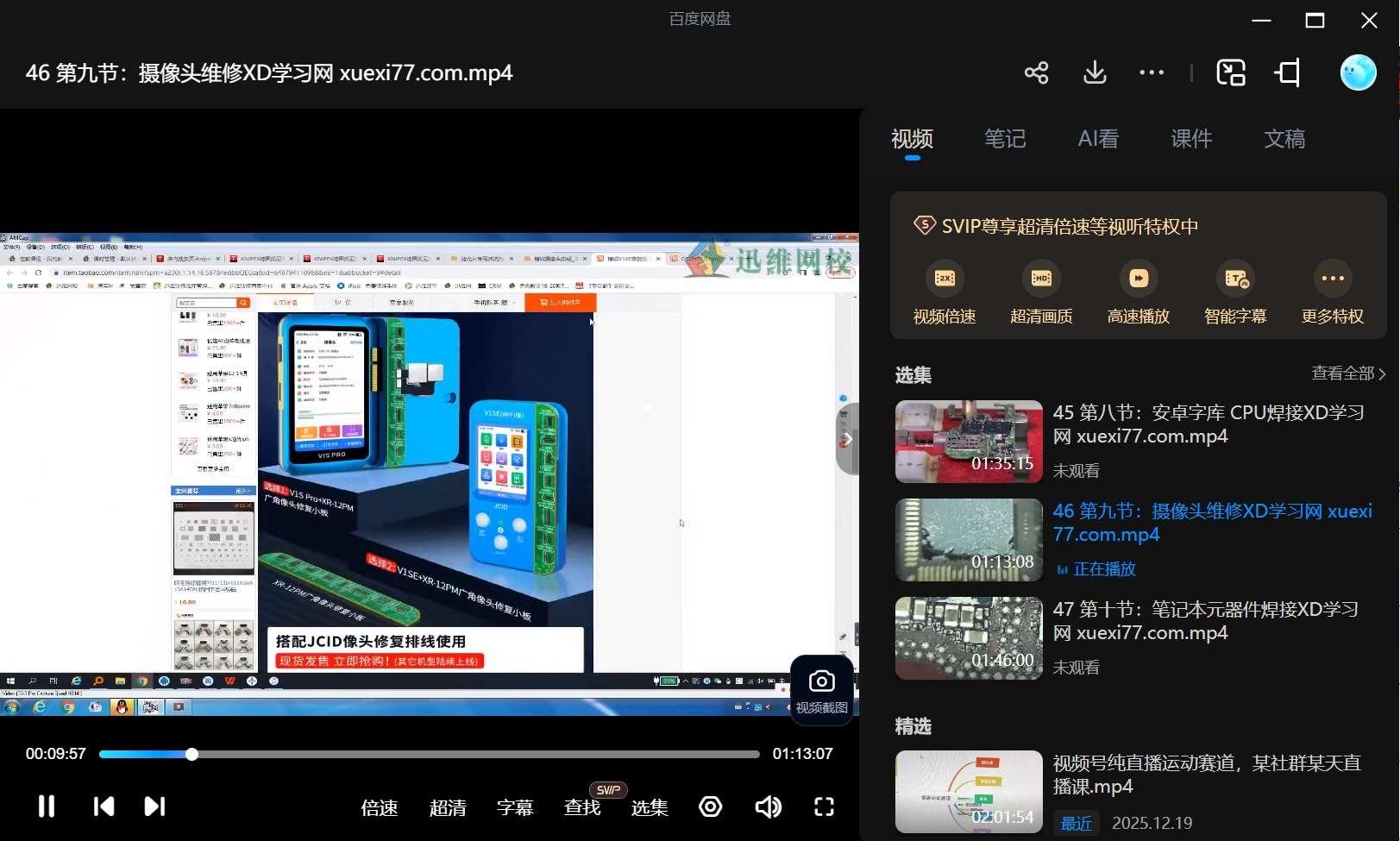Enter fullscreen playback mode
Viewport: 1400px width, 841px height.
click(823, 806)
